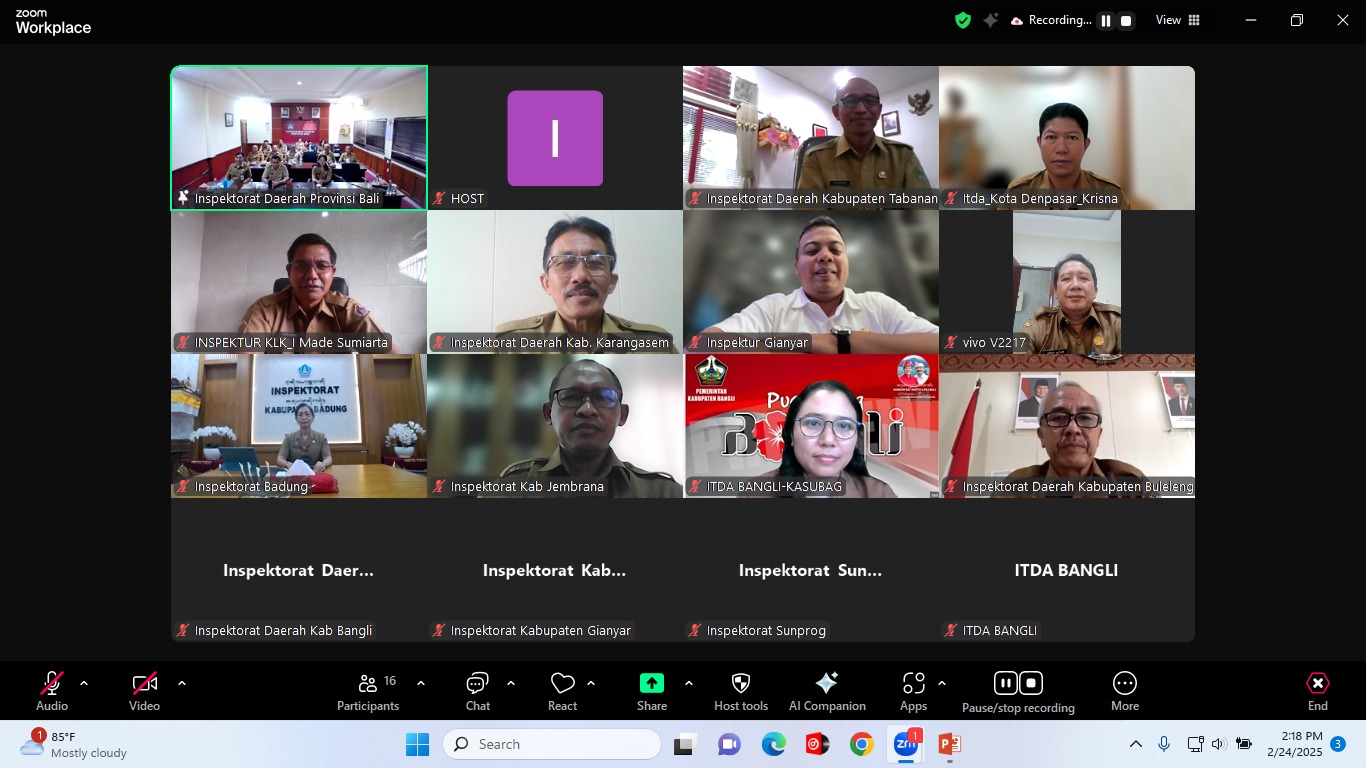
Task: Launch AI Companion
Action: (827, 692)
